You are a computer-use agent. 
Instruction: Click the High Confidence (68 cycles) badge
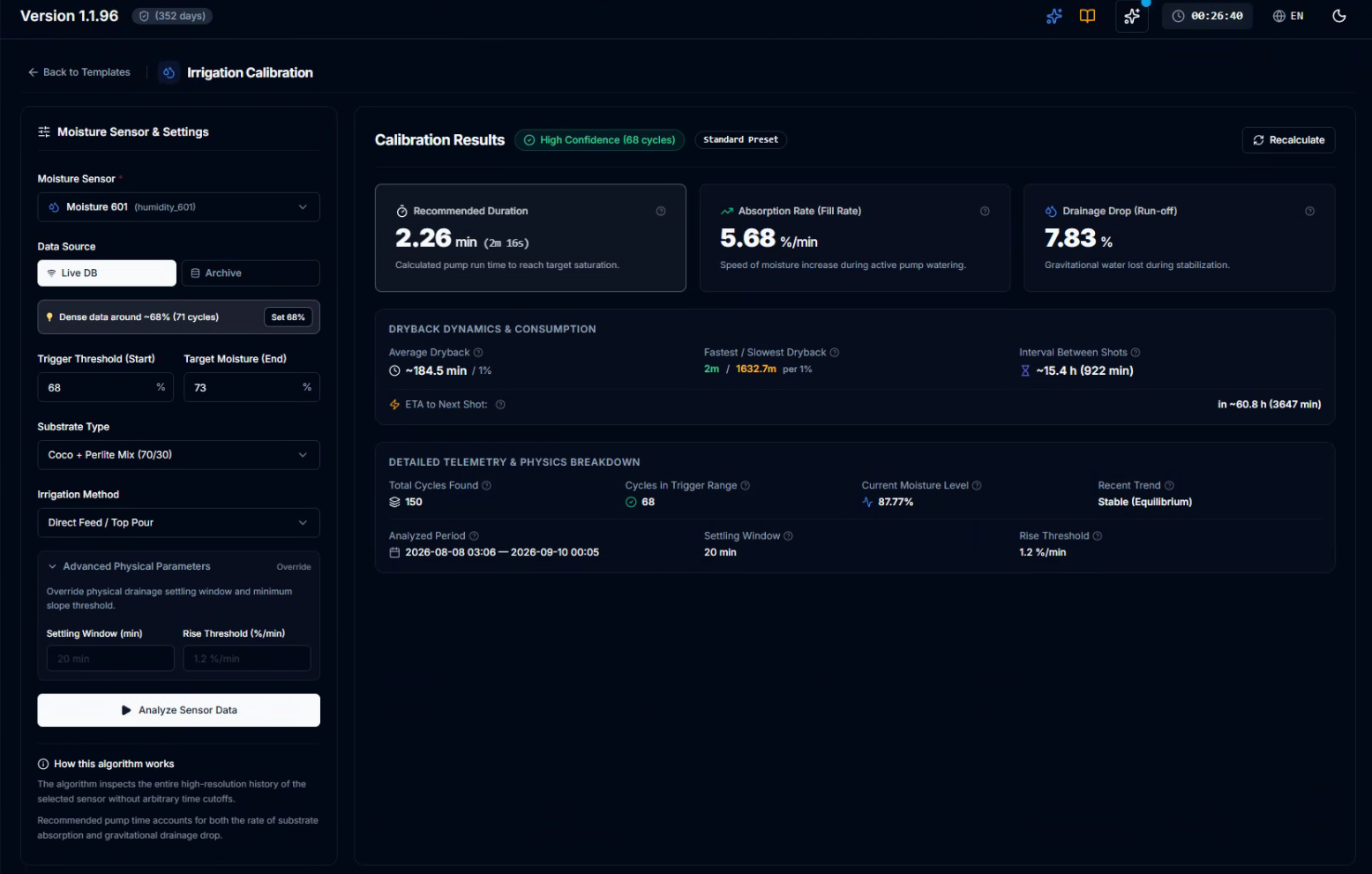tap(599, 140)
